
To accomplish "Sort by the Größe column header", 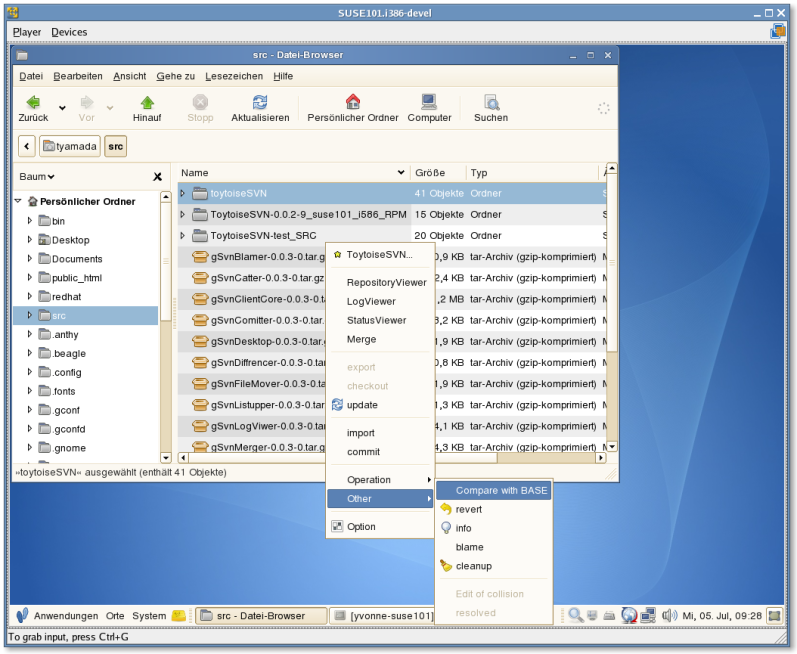I will (x=438, y=173).
